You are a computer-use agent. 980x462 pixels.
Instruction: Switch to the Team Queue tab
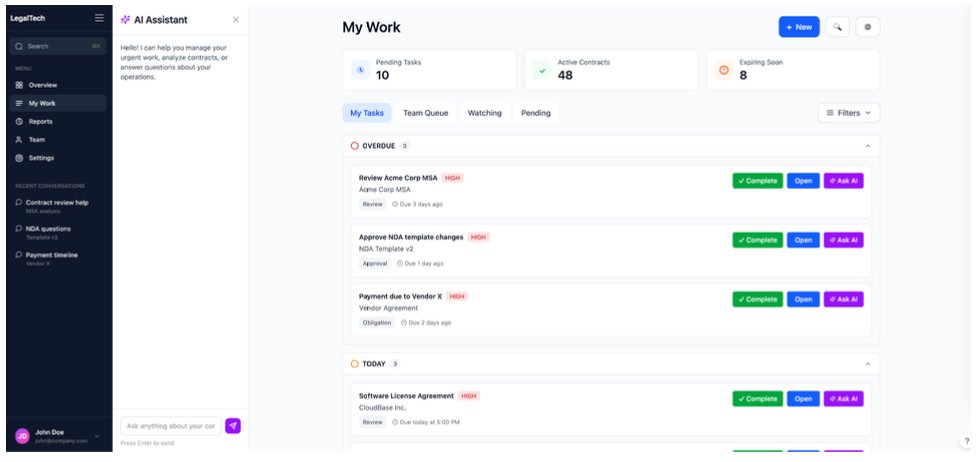coord(426,113)
